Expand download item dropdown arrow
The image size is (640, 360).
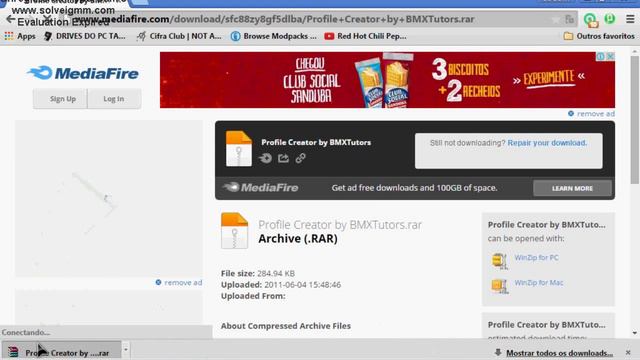tap(126, 349)
